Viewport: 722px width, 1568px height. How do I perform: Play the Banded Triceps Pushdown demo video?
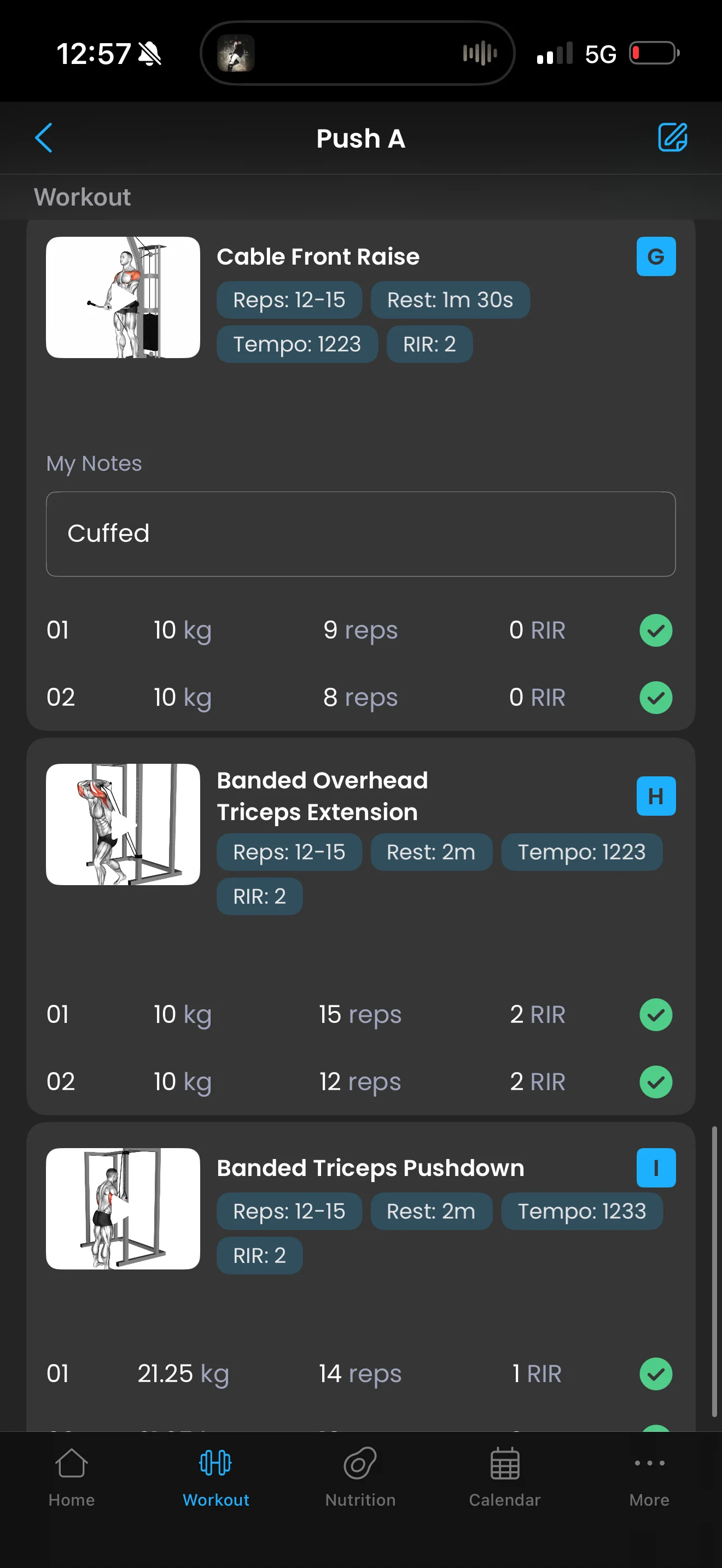pos(123,1208)
